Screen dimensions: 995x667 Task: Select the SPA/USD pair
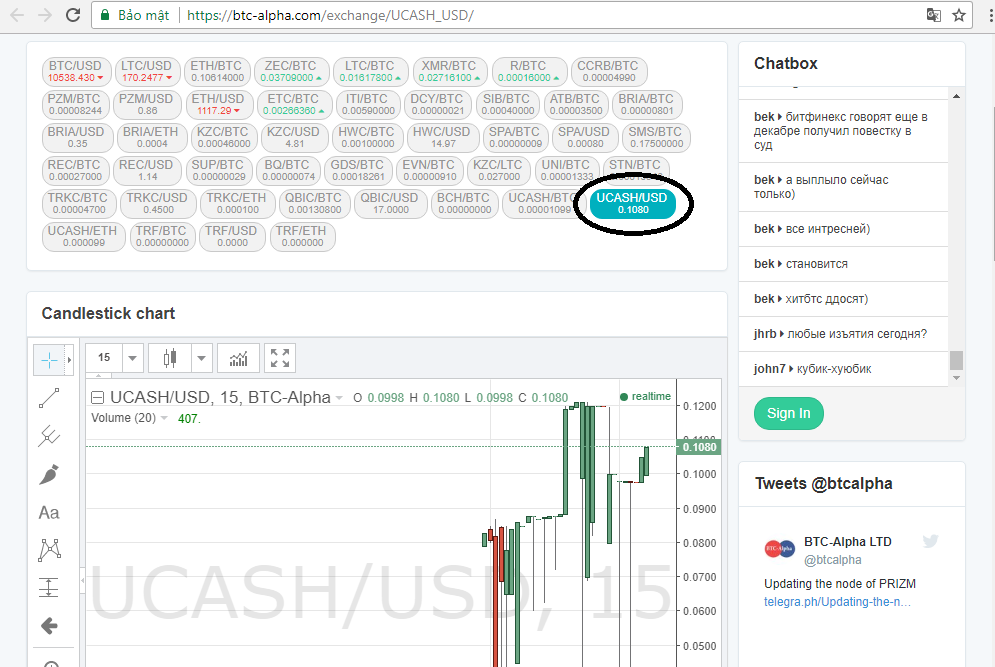tap(584, 137)
